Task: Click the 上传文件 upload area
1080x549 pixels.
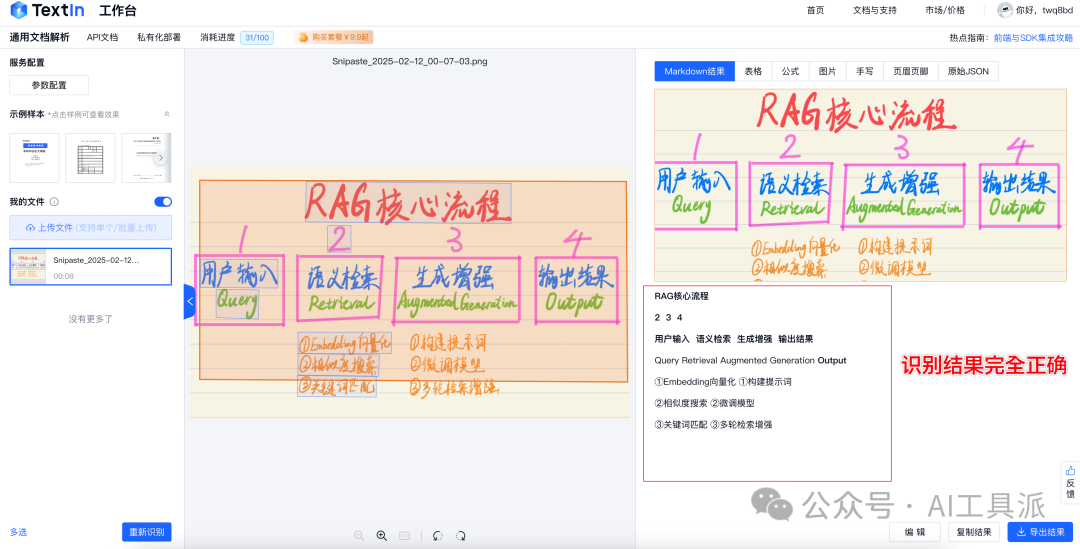Action: (x=91, y=227)
